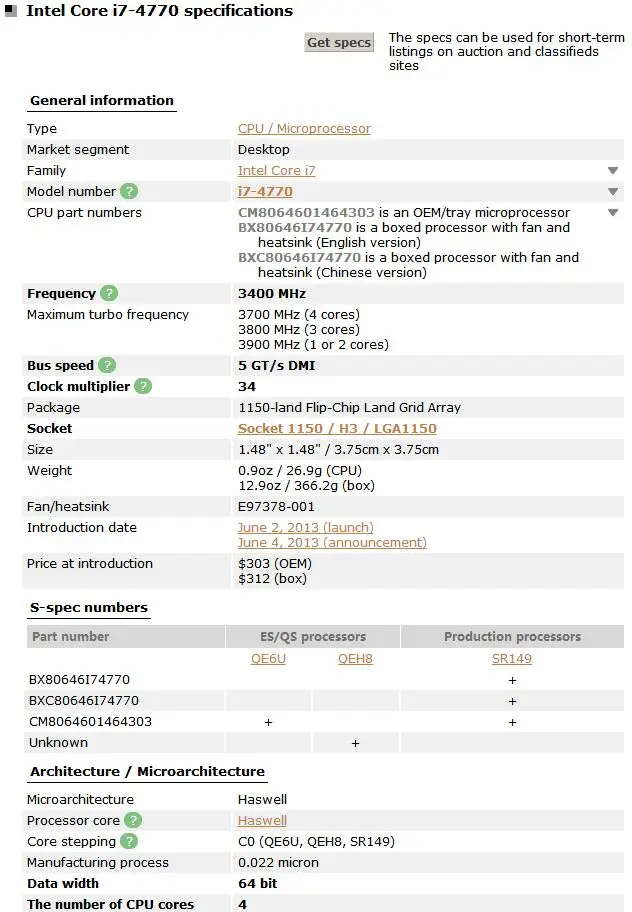Open the QEH8 S-spec link
The image size is (632, 912).
click(x=355, y=659)
